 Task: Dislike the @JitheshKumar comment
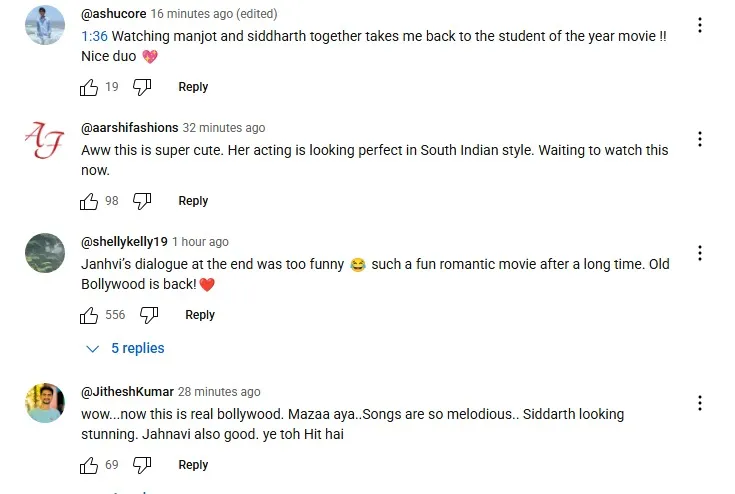click(142, 465)
